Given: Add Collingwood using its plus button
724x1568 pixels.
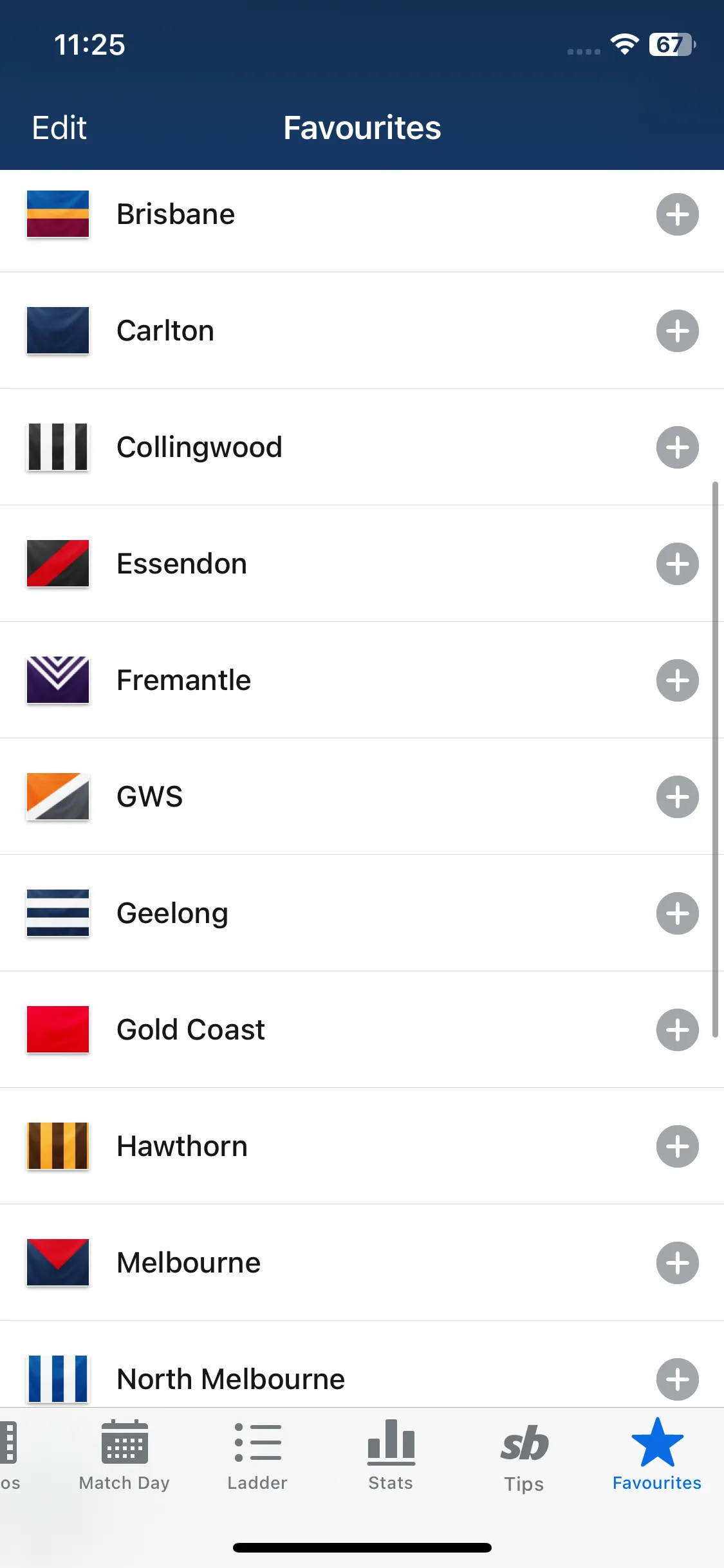Looking at the screenshot, I should click(677, 447).
